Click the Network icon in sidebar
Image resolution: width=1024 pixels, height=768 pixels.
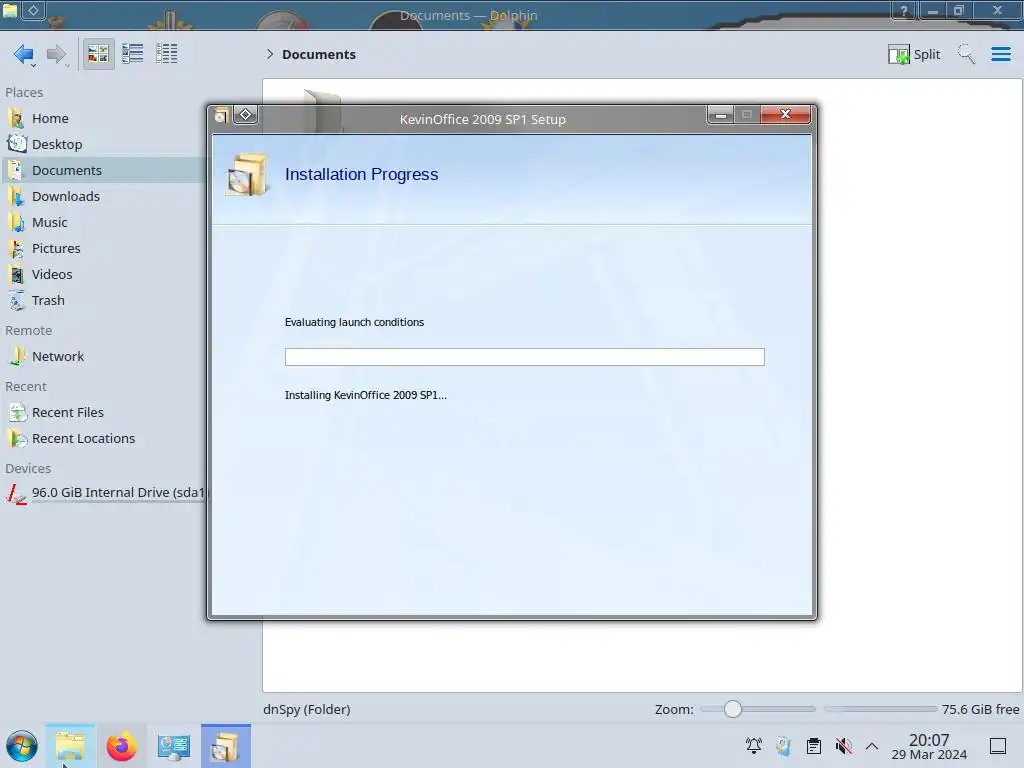pos(16,357)
